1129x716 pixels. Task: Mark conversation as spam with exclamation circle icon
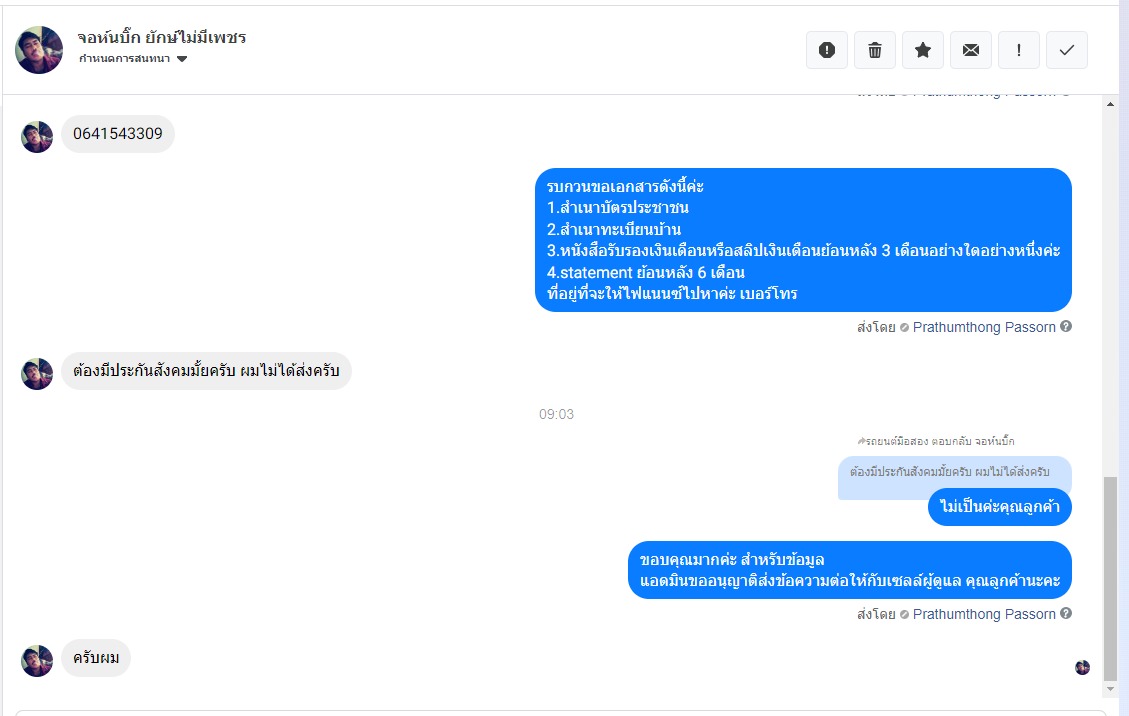[827, 50]
